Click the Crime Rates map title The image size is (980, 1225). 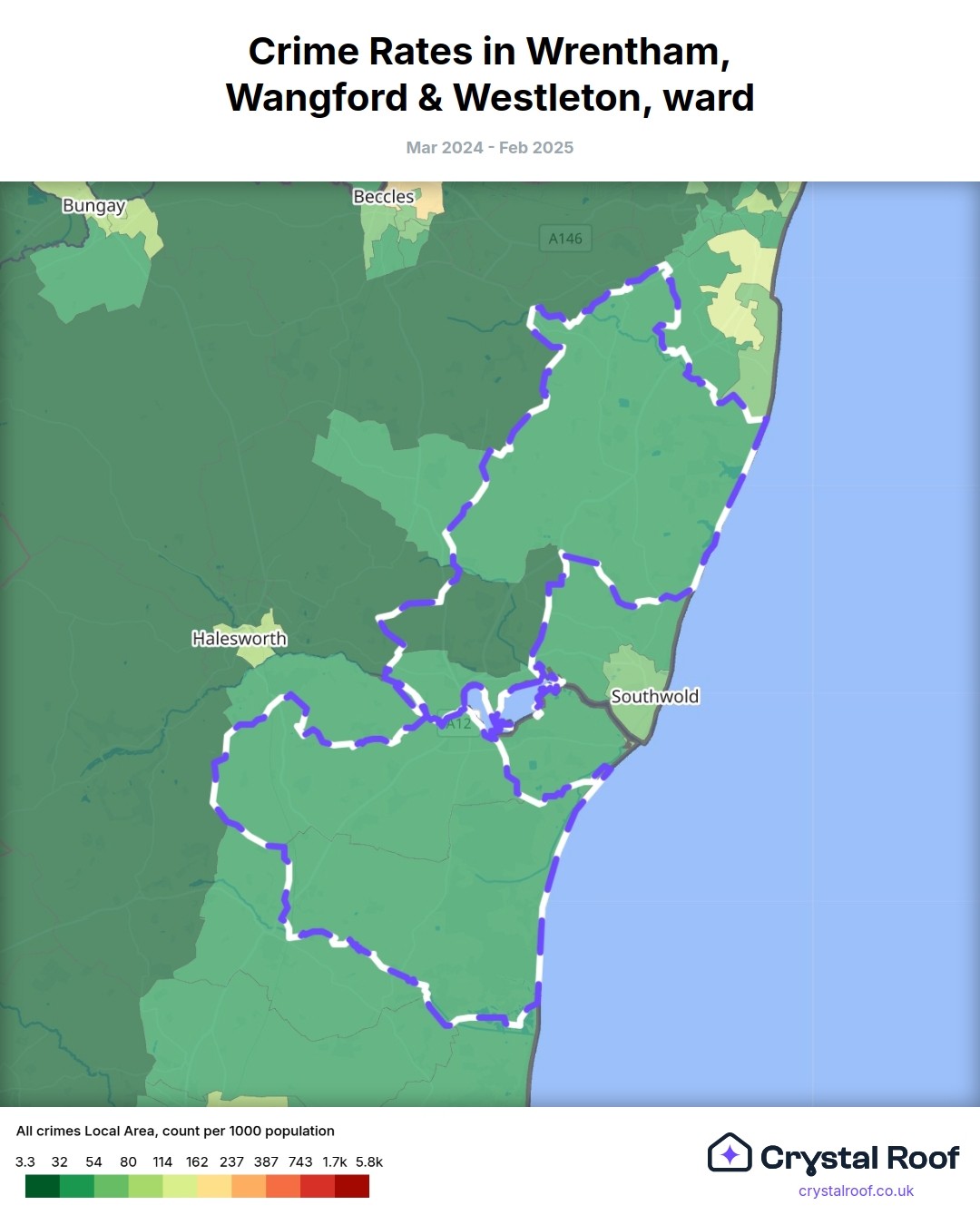(x=490, y=74)
